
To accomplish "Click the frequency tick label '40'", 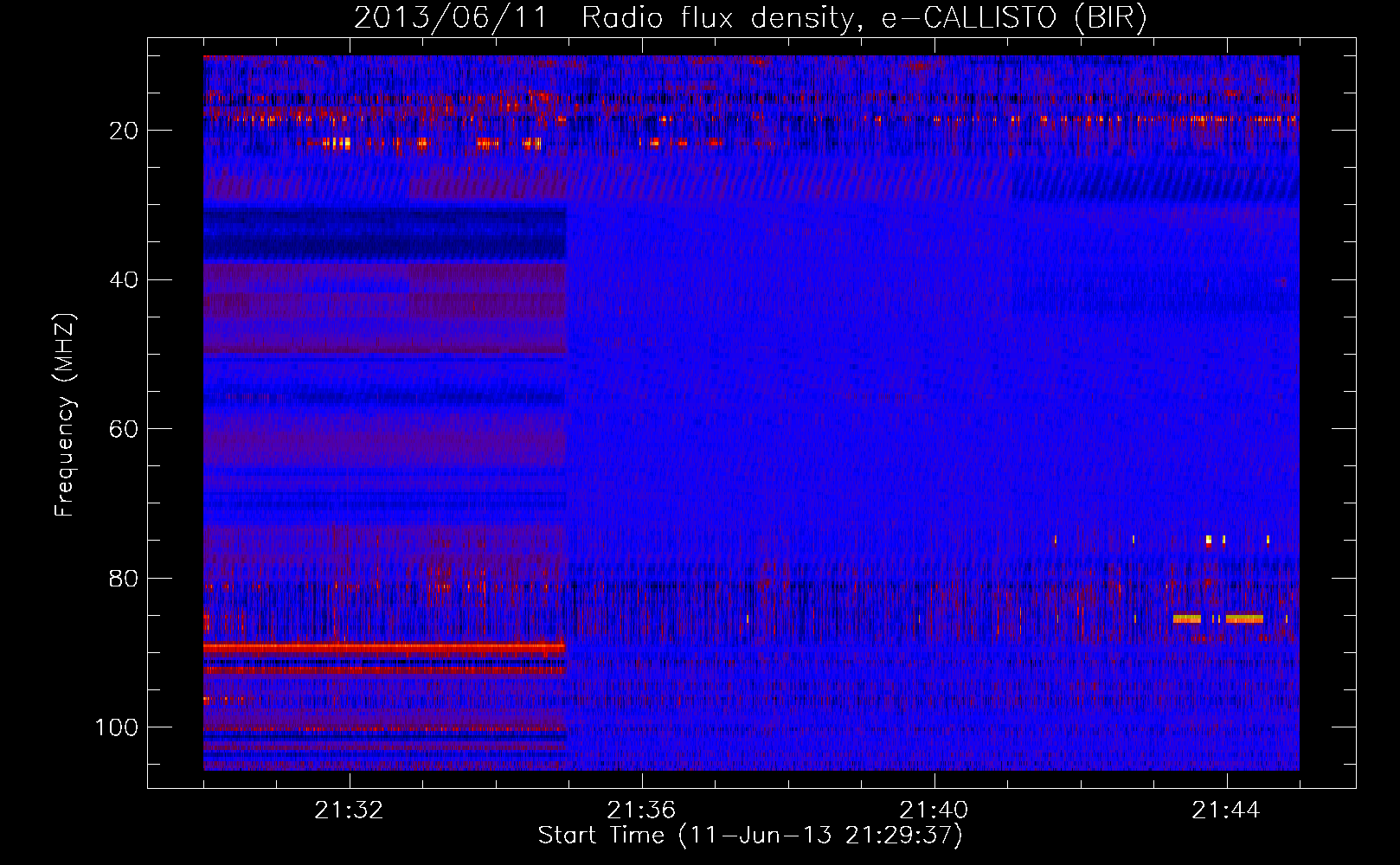I will (x=124, y=280).
